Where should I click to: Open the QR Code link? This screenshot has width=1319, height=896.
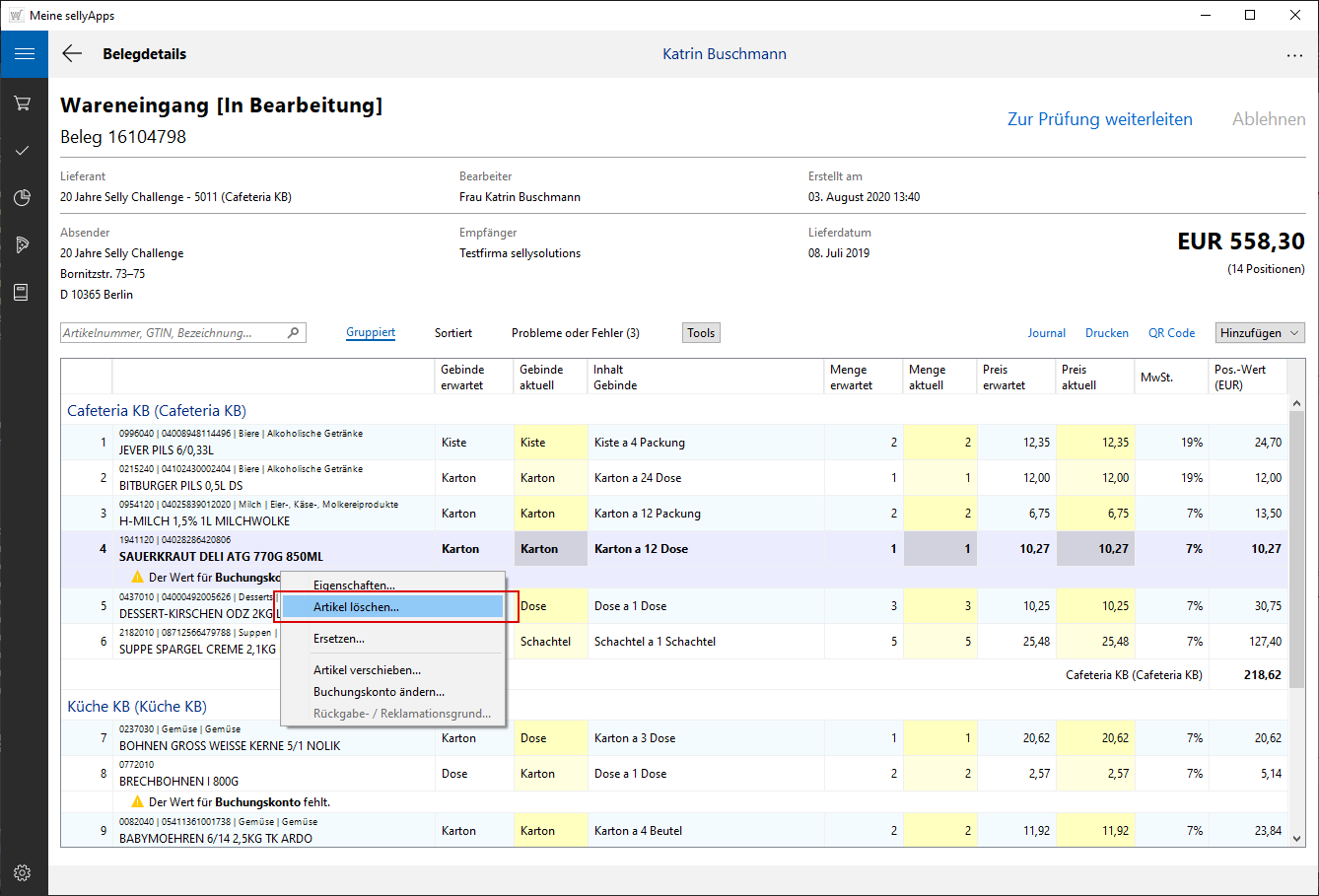pyautogui.click(x=1171, y=333)
